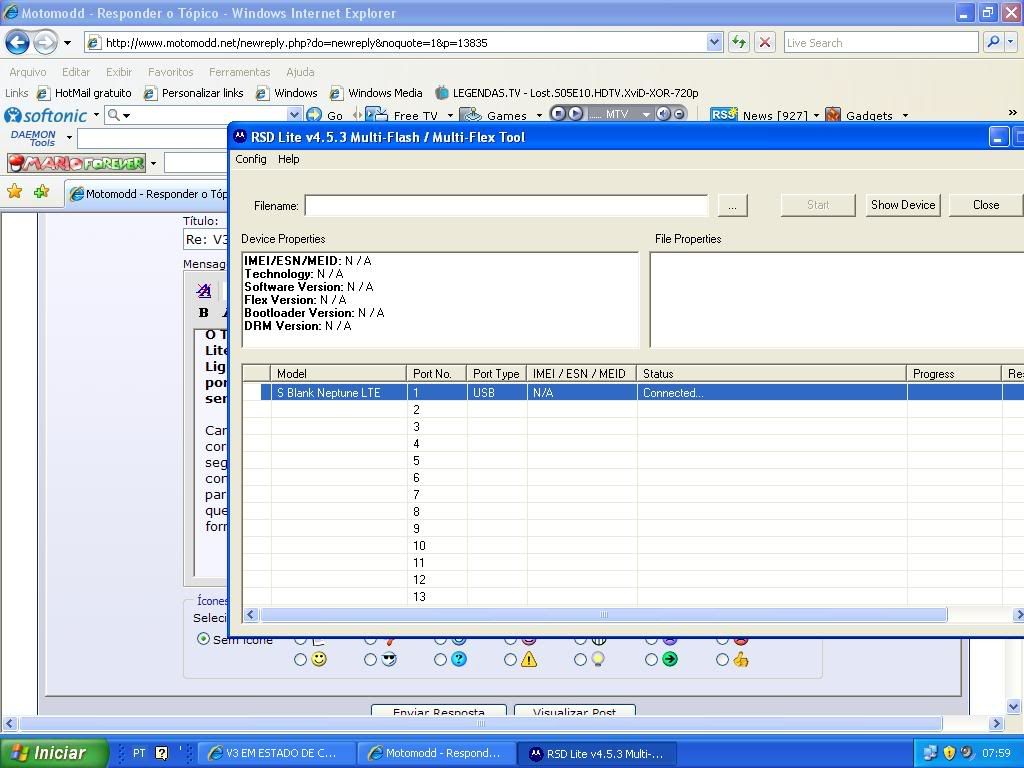Open the Gadgets toolbar item
Viewport: 1024px width, 768px height.
point(861,116)
